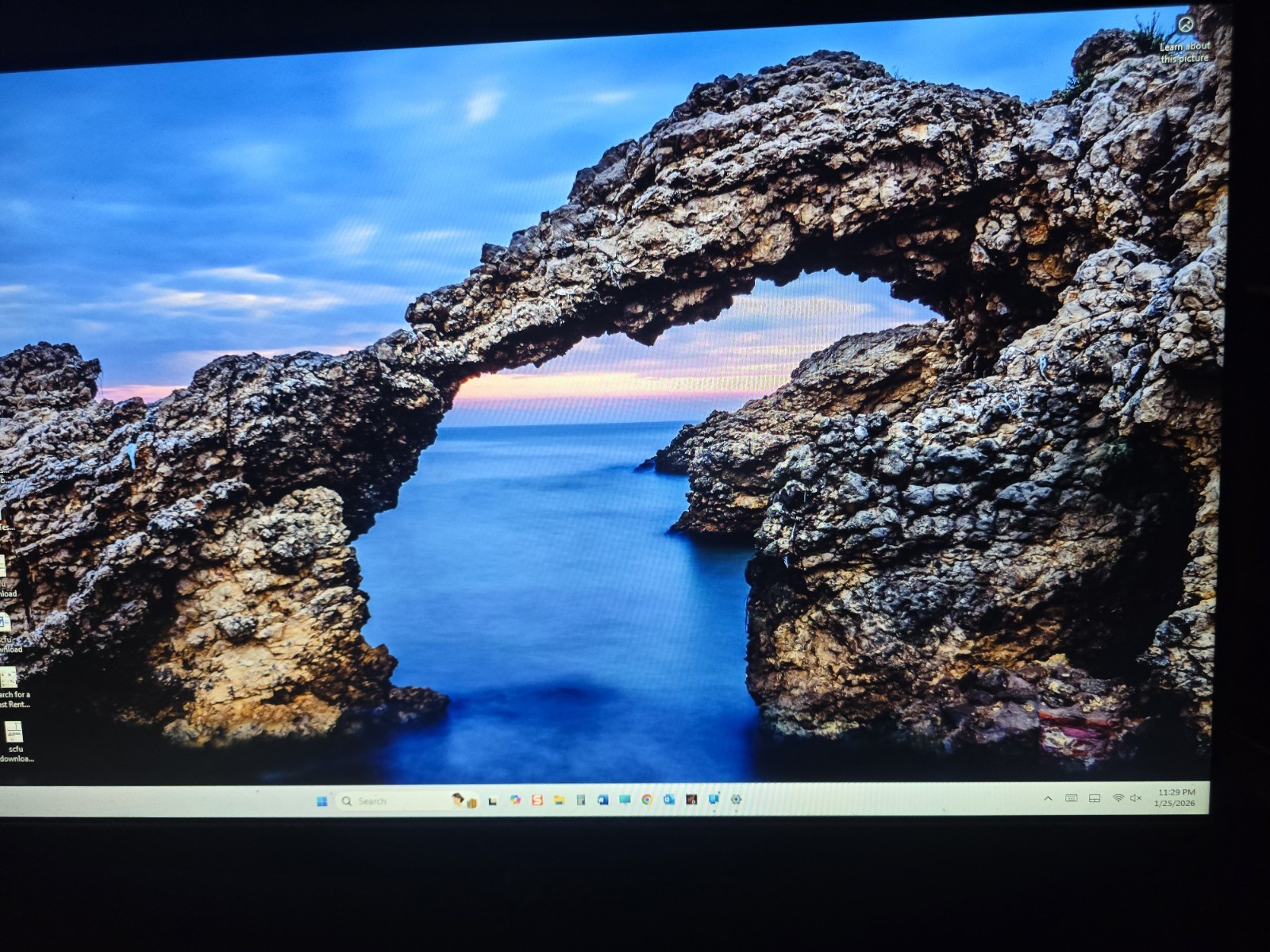Open File Explorer from the taskbar
This screenshot has width=1270, height=952.
559,800
